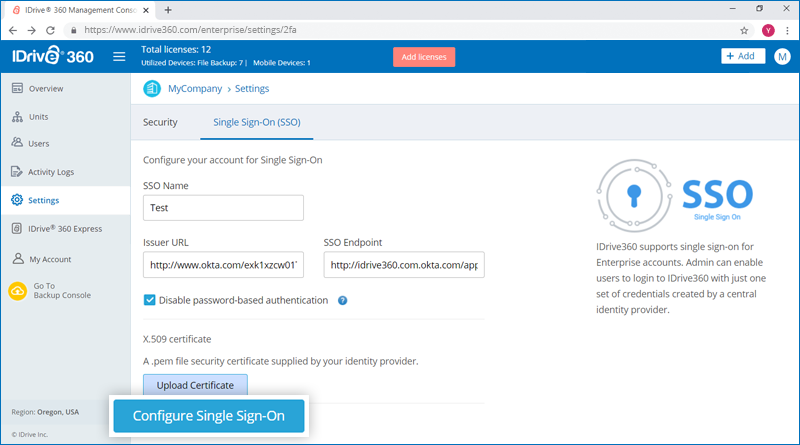
Task: Reload the page with refresh icon
Action: [50, 30]
